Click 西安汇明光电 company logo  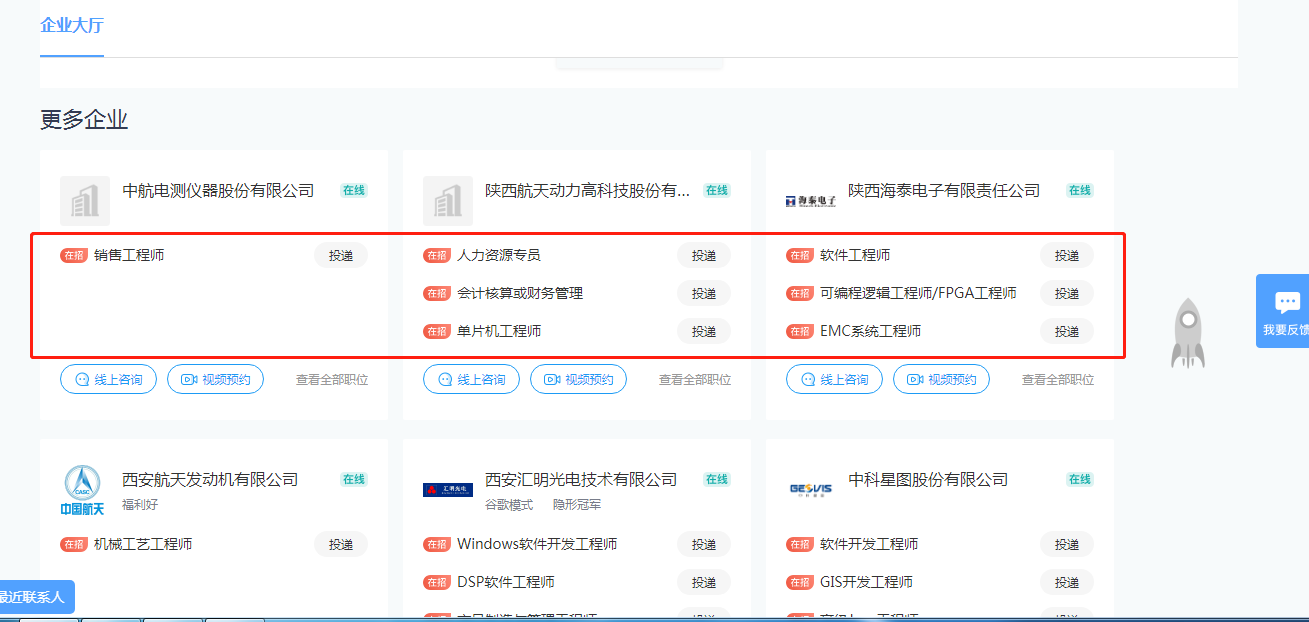pos(447,490)
